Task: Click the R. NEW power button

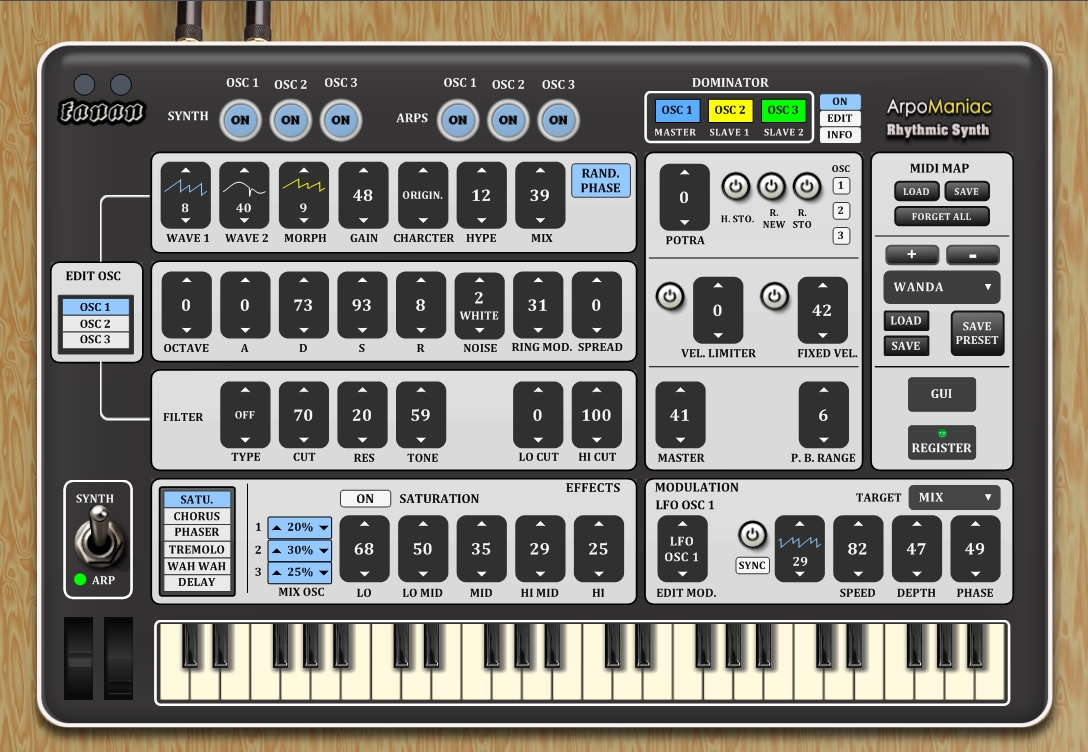Action: coord(771,186)
